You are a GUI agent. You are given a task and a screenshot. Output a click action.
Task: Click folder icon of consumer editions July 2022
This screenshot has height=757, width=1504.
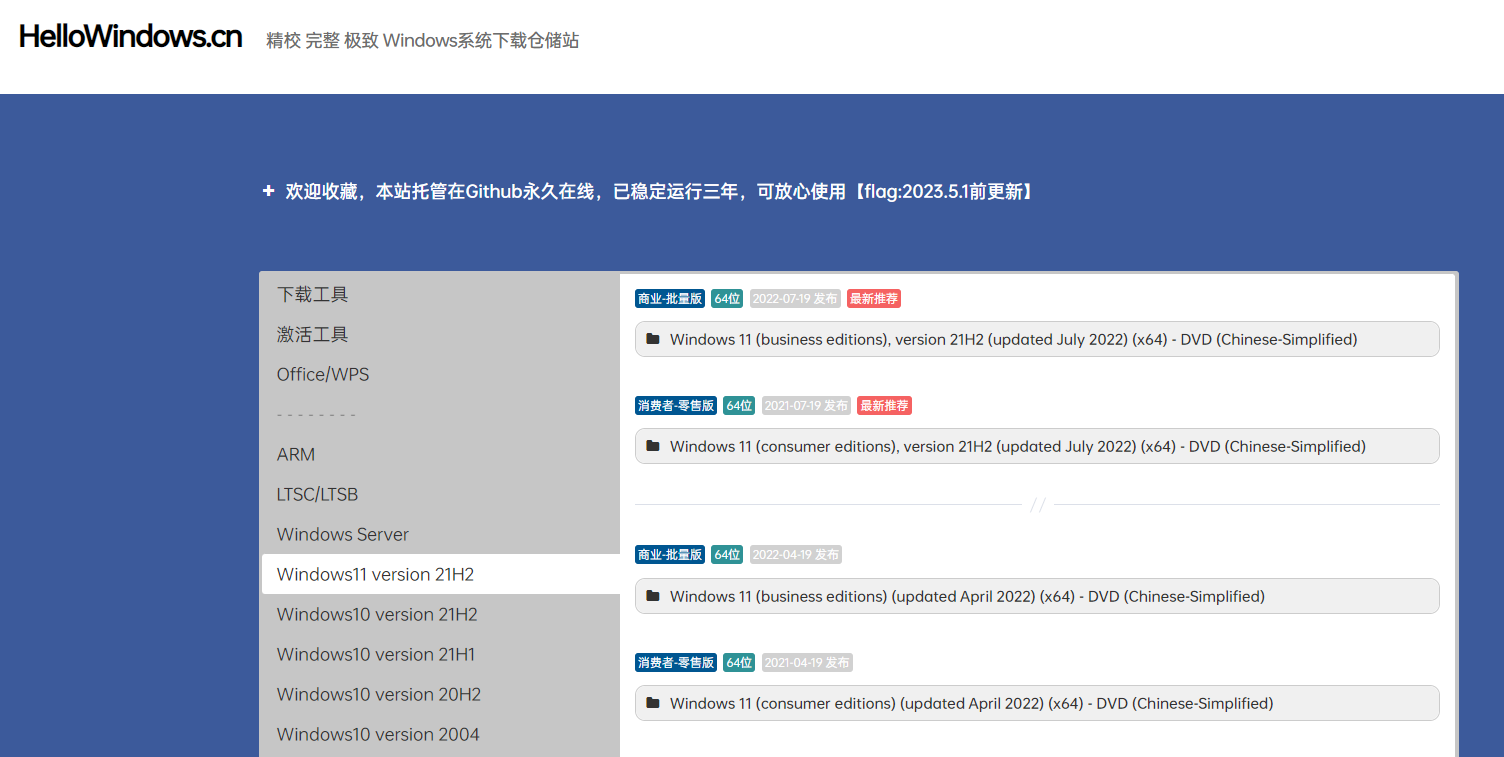point(653,446)
